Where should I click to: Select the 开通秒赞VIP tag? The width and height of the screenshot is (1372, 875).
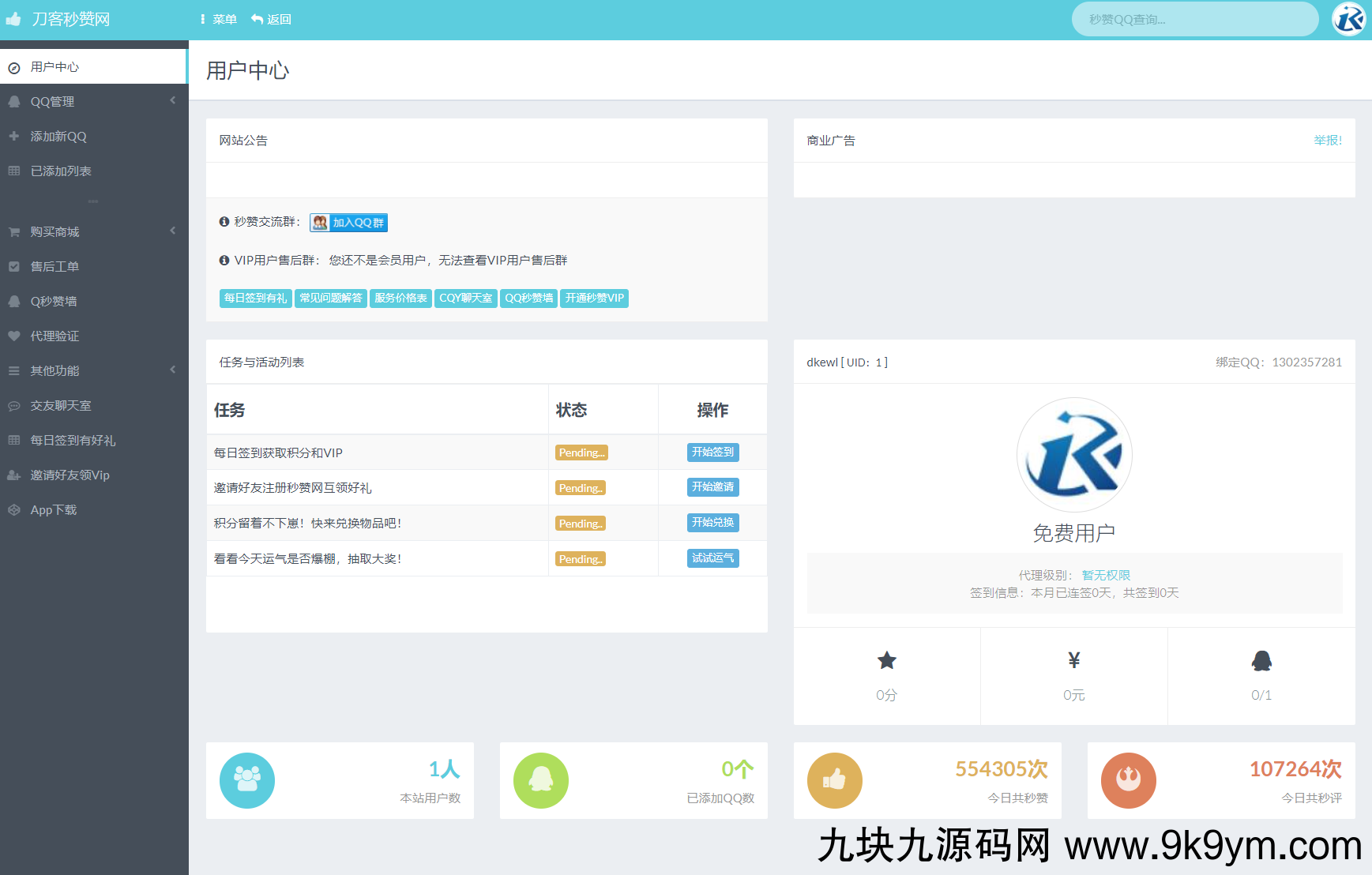[594, 299]
